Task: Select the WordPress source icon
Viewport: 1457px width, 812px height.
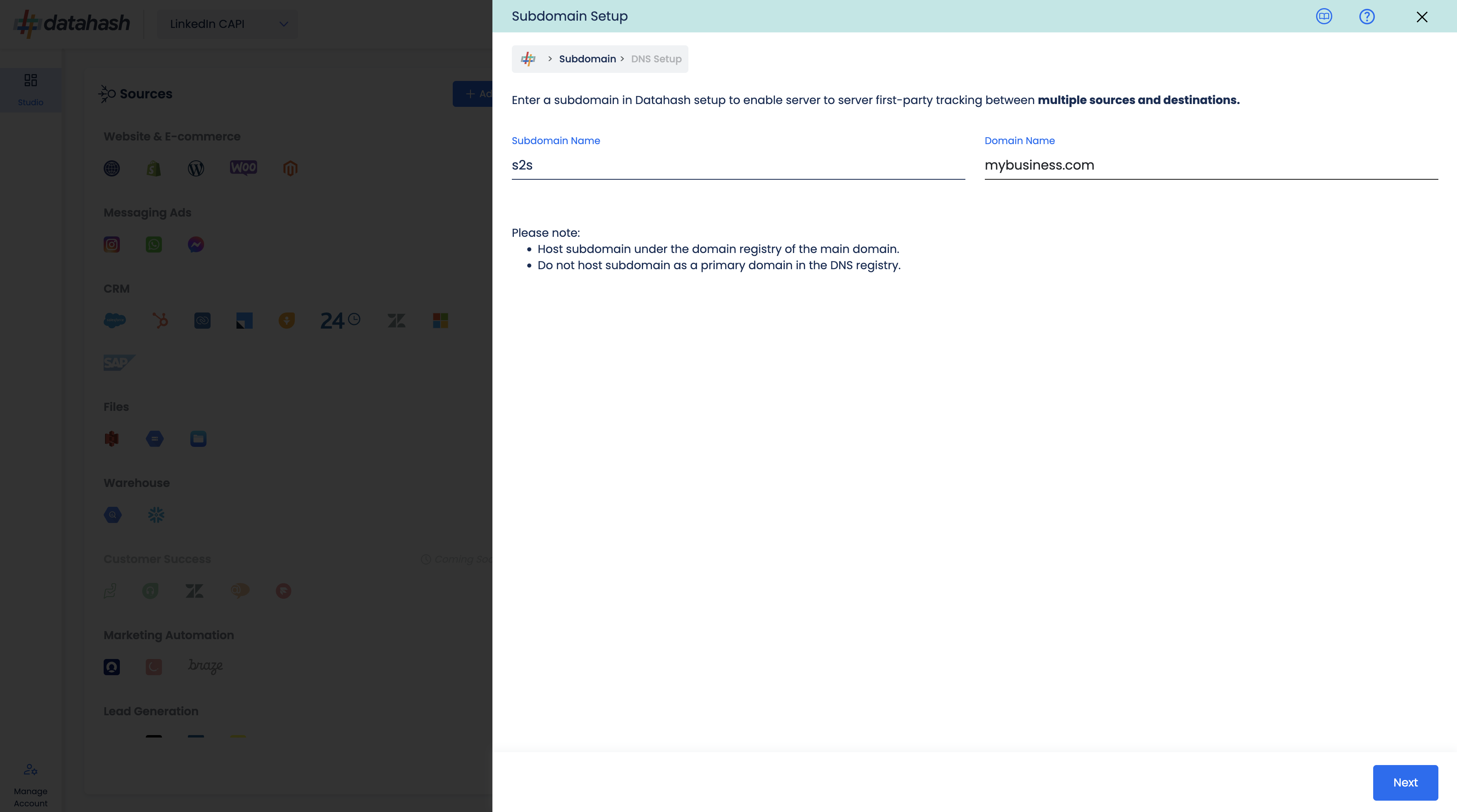Action: (196, 168)
